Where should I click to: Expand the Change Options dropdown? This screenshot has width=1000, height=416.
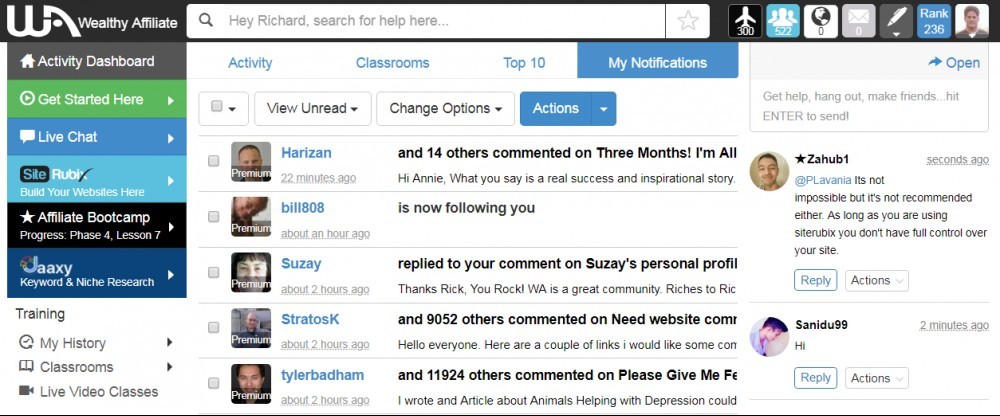coord(445,108)
